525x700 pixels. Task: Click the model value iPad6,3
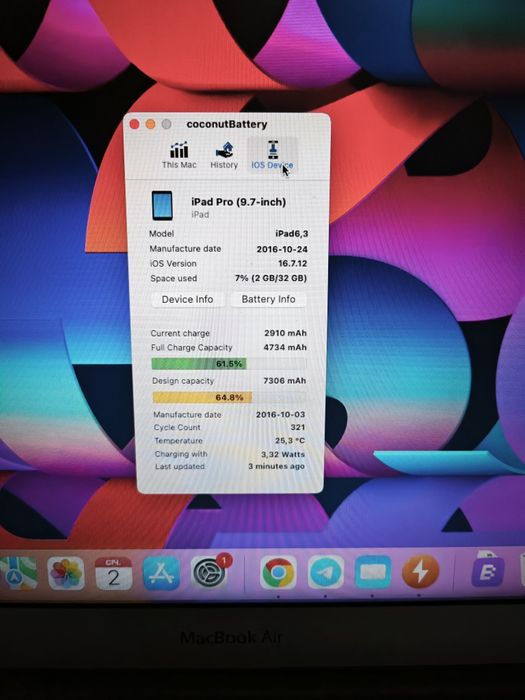(292, 233)
